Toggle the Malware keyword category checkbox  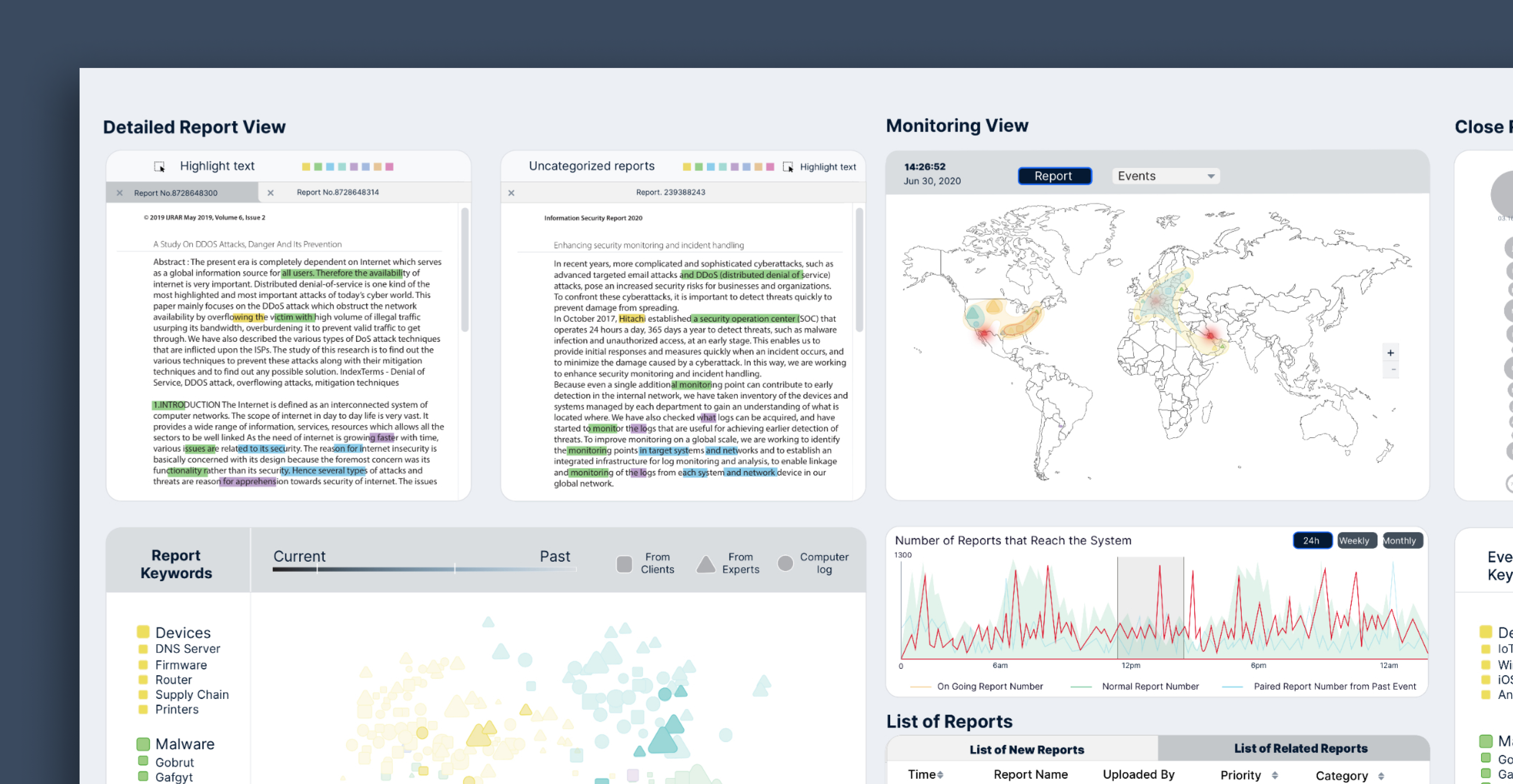click(x=143, y=744)
